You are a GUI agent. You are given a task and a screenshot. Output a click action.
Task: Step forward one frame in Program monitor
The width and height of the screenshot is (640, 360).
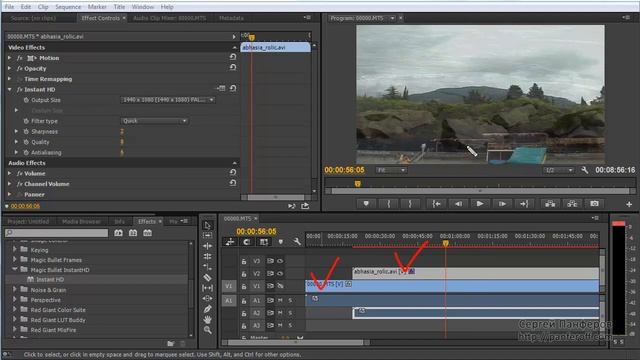tap(502, 203)
